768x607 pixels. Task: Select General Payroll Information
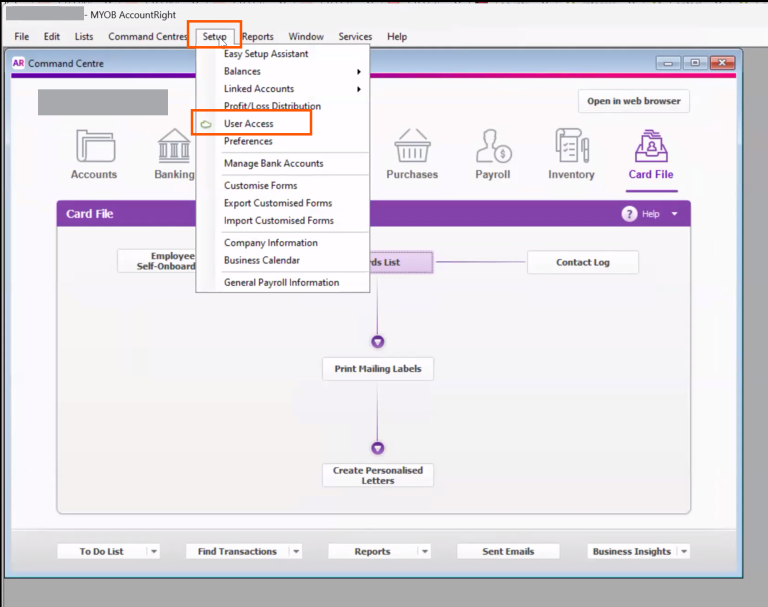coord(283,283)
